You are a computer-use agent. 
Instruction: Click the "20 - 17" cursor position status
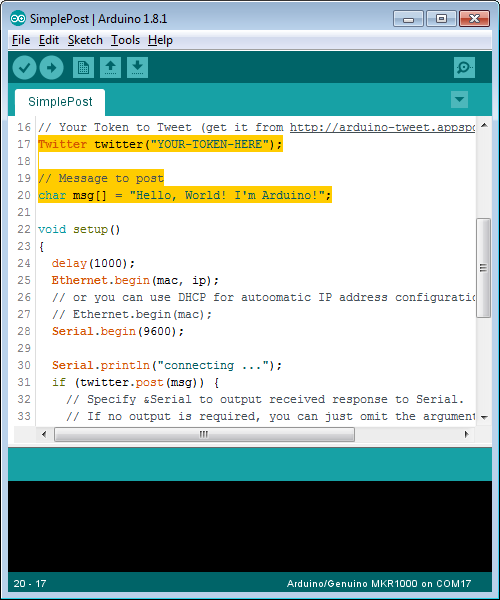tap(30, 584)
